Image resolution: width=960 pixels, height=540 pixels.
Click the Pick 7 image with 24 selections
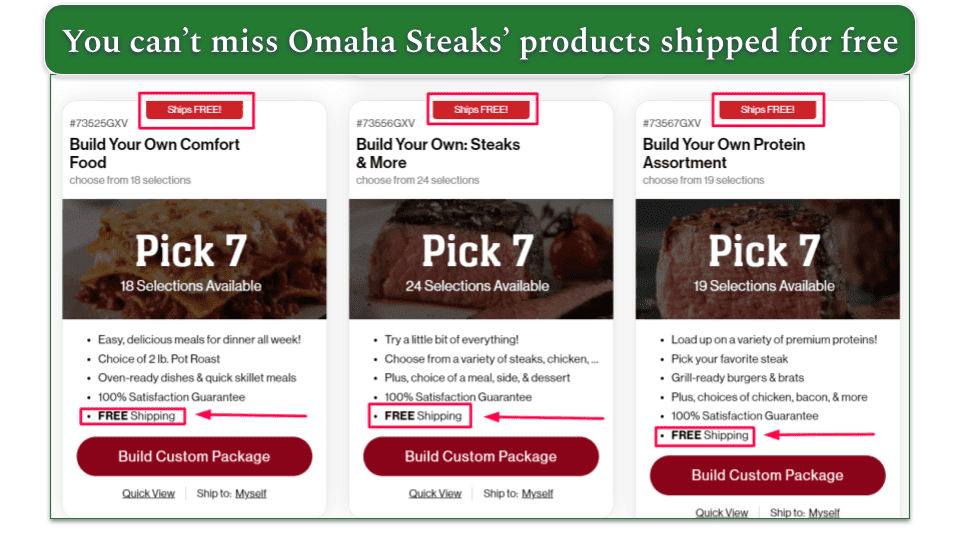[x=481, y=259]
